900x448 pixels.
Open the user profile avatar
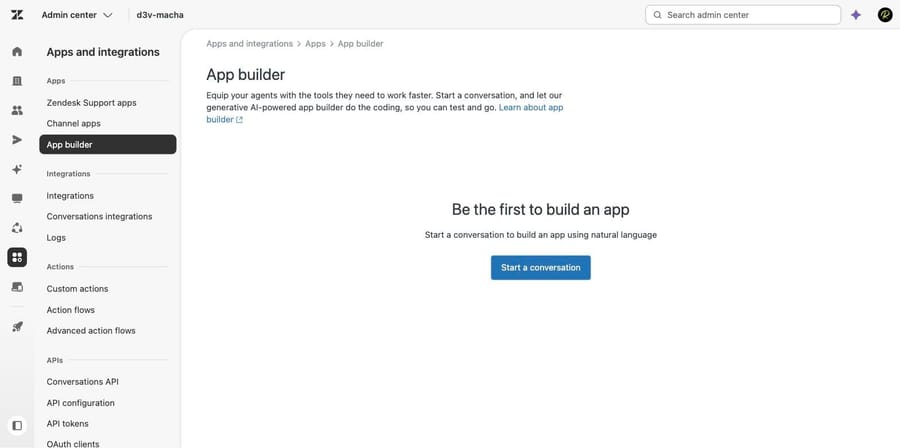tap(885, 15)
